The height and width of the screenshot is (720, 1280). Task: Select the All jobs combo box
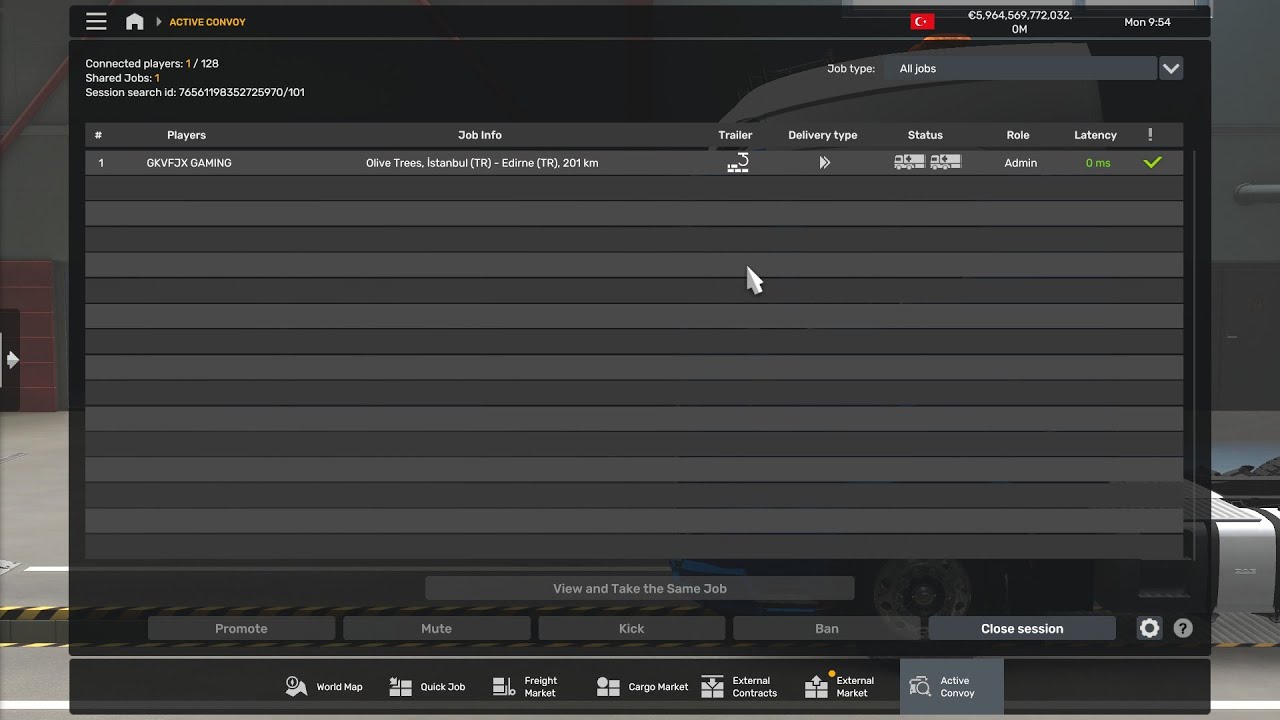pos(1020,68)
